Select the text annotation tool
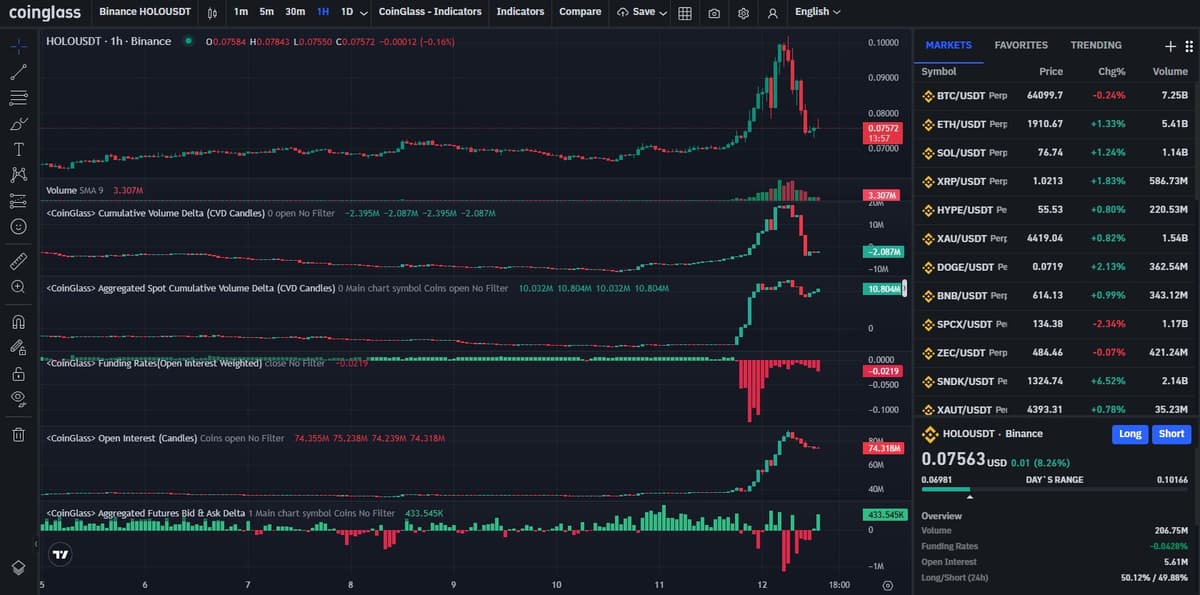Image resolution: width=1200 pixels, height=595 pixels. (x=18, y=149)
